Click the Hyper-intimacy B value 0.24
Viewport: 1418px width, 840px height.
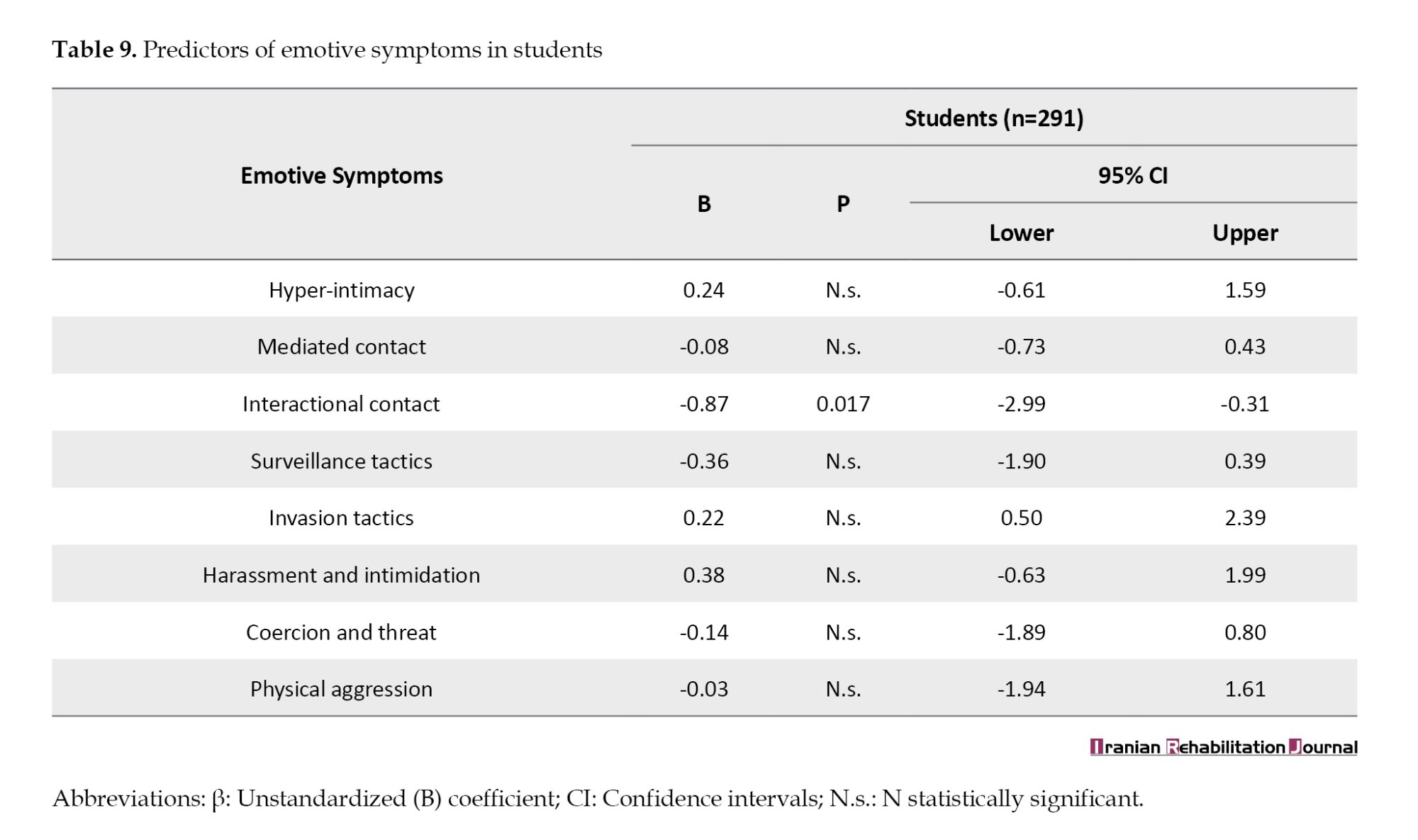[x=703, y=290]
